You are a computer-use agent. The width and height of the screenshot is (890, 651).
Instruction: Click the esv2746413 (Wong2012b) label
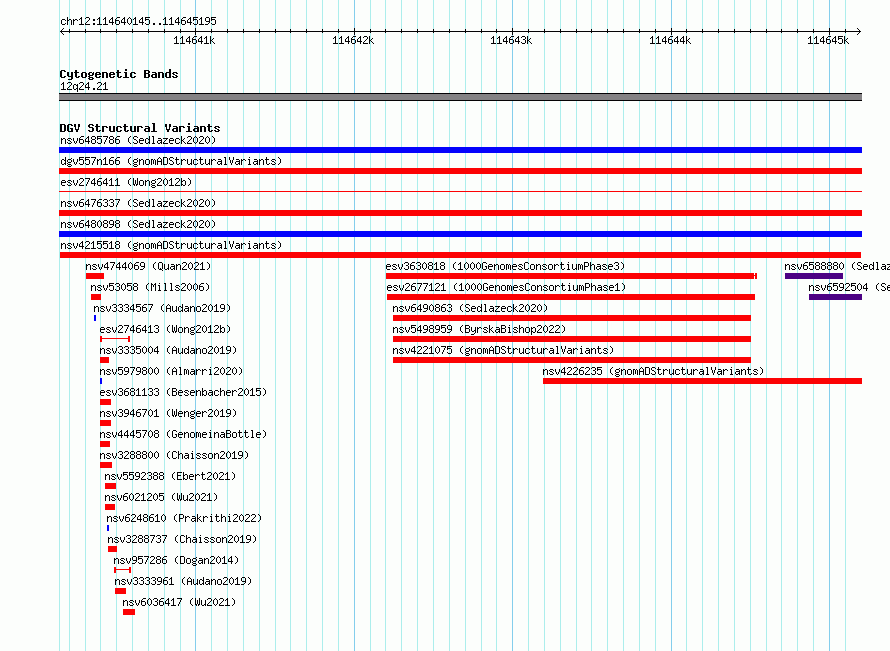pyautogui.click(x=165, y=329)
